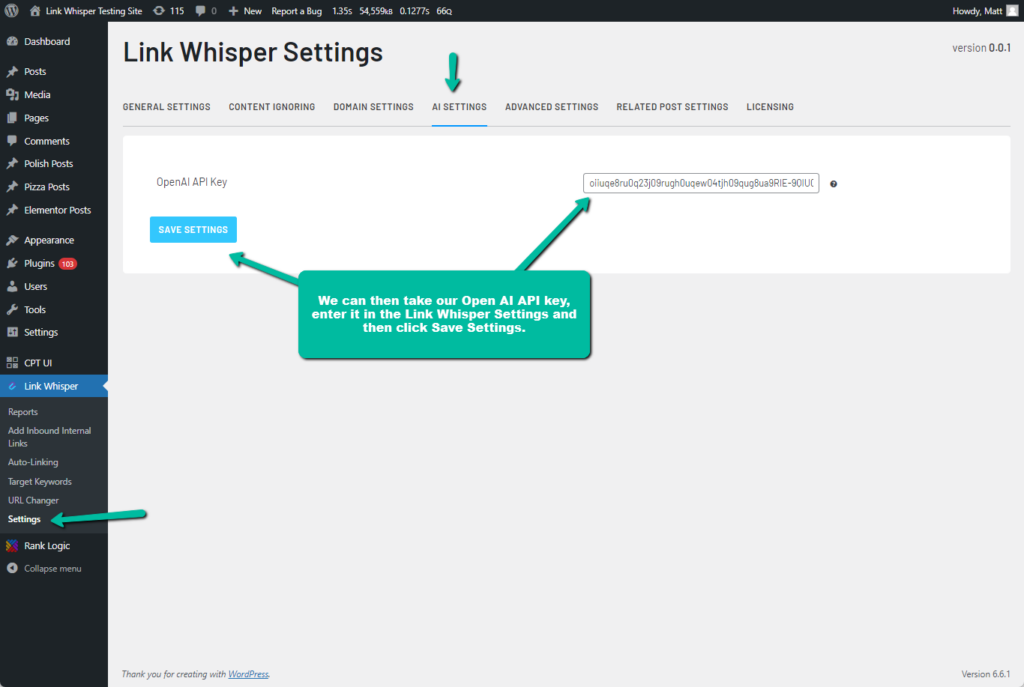Click the Comments speech bubble icon in sidebar
This screenshot has height=687, width=1024.
(12, 141)
